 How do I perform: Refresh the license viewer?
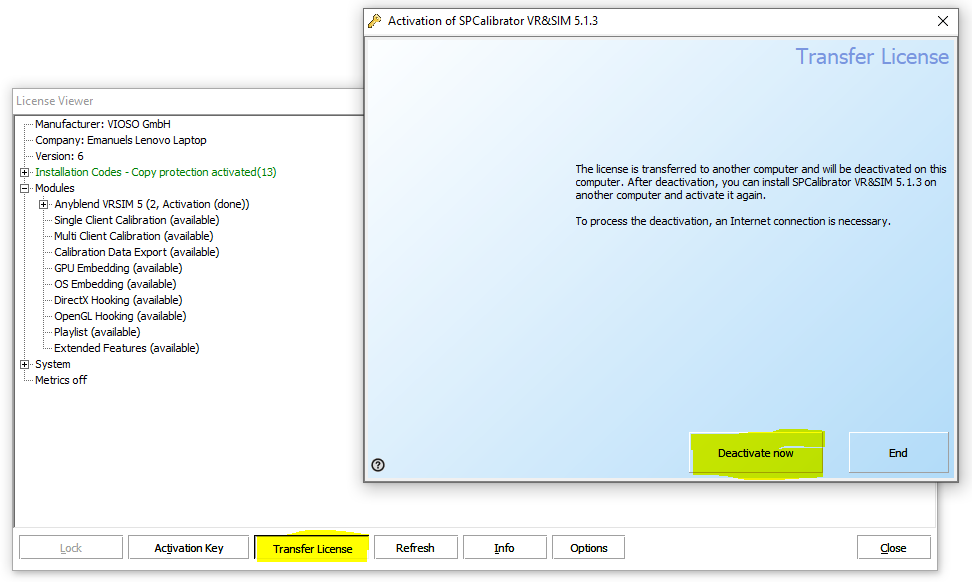click(x=415, y=548)
